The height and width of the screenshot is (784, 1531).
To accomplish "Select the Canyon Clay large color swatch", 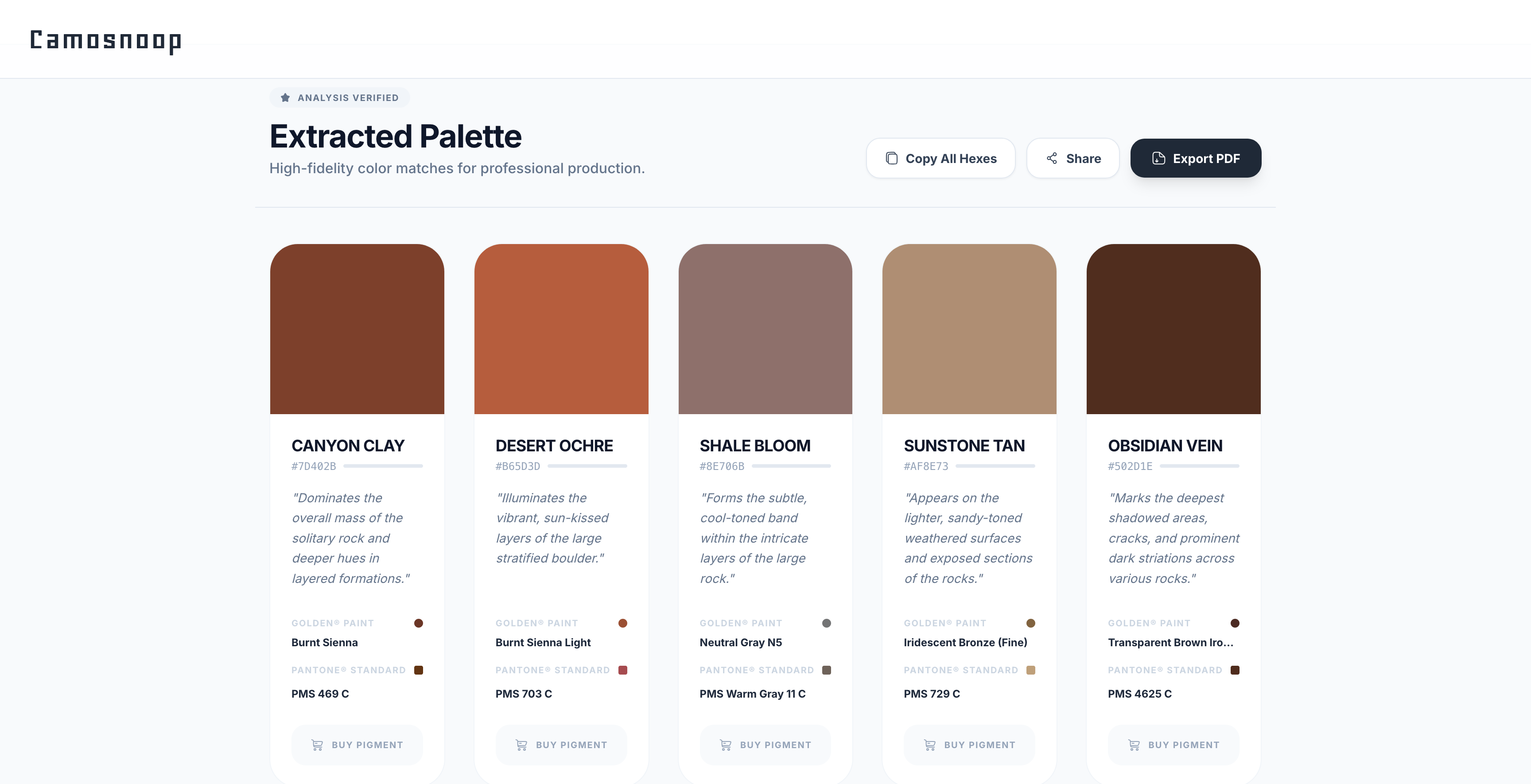I will click(357, 329).
